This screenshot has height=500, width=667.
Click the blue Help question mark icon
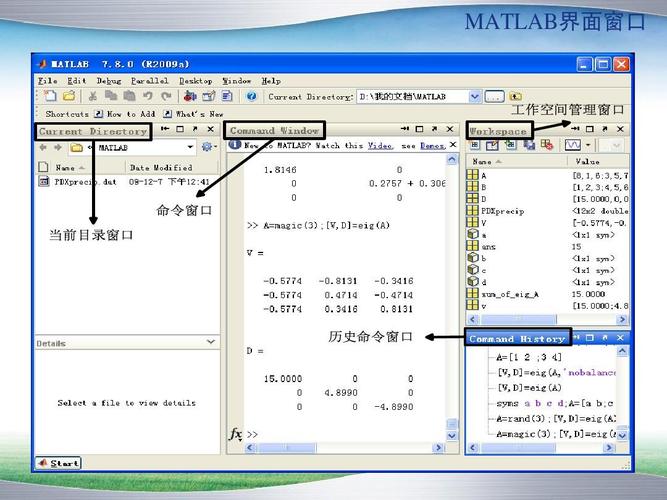coord(251,97)
